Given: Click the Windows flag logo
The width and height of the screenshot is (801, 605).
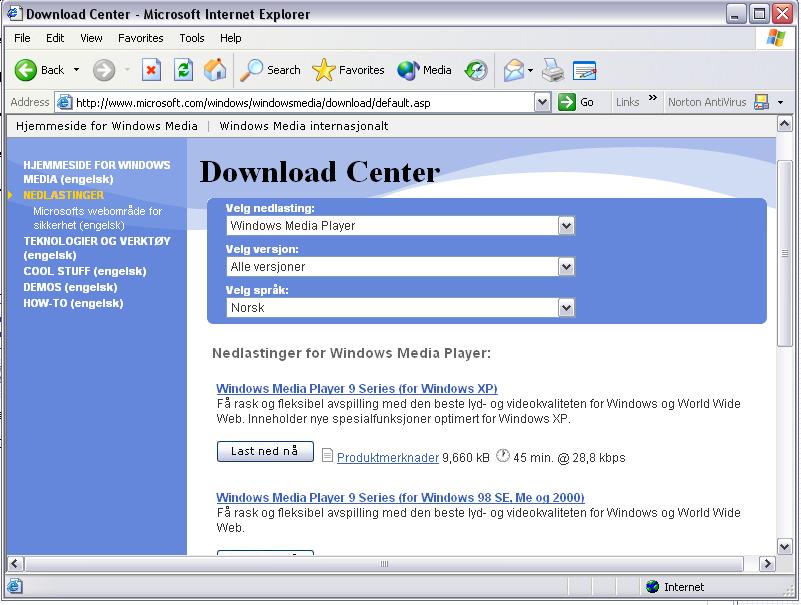Looking at the screenshot, I should (x=775, y=38).
